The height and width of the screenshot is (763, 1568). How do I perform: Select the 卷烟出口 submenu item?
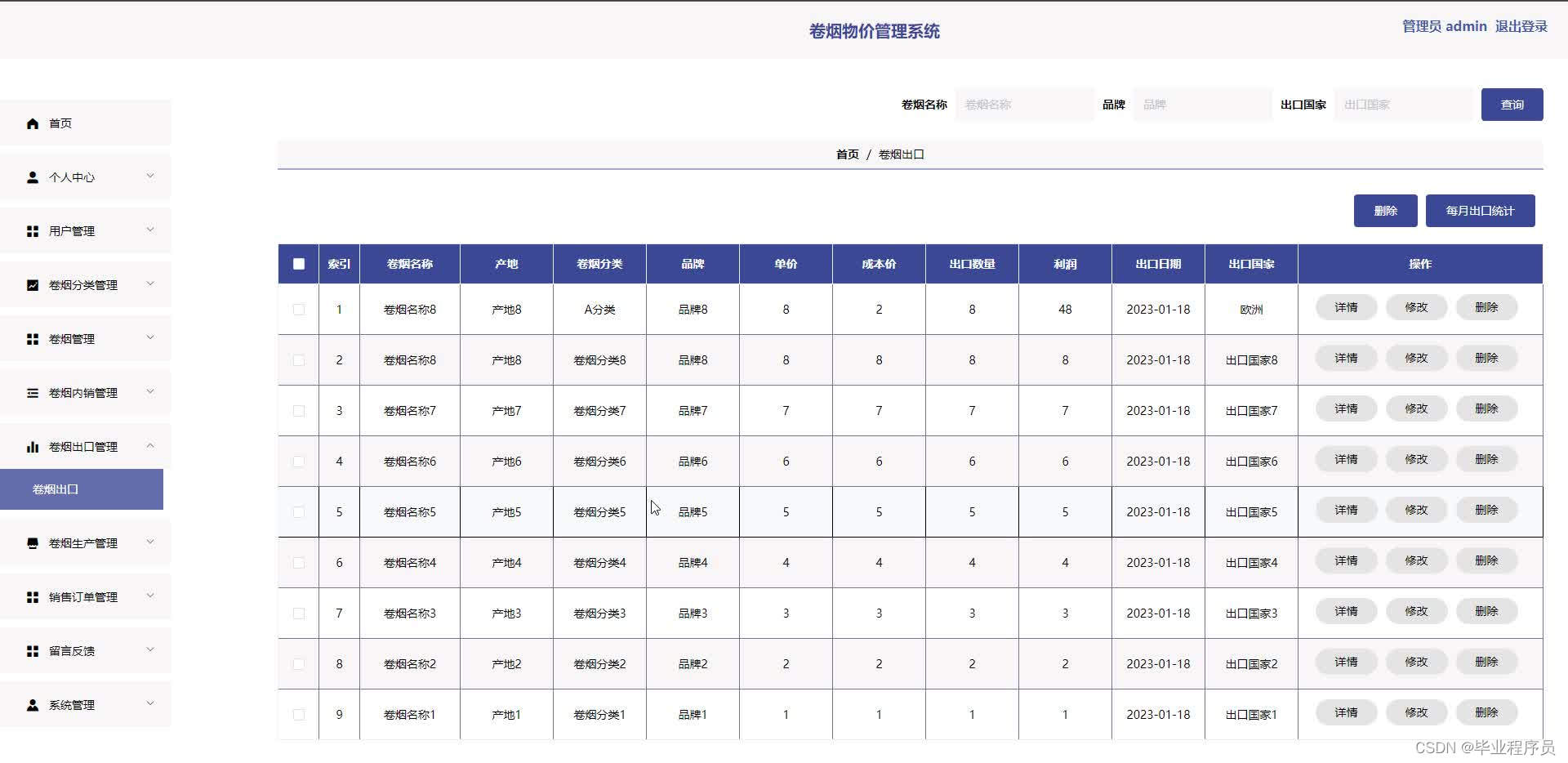(x=82, y=489)
